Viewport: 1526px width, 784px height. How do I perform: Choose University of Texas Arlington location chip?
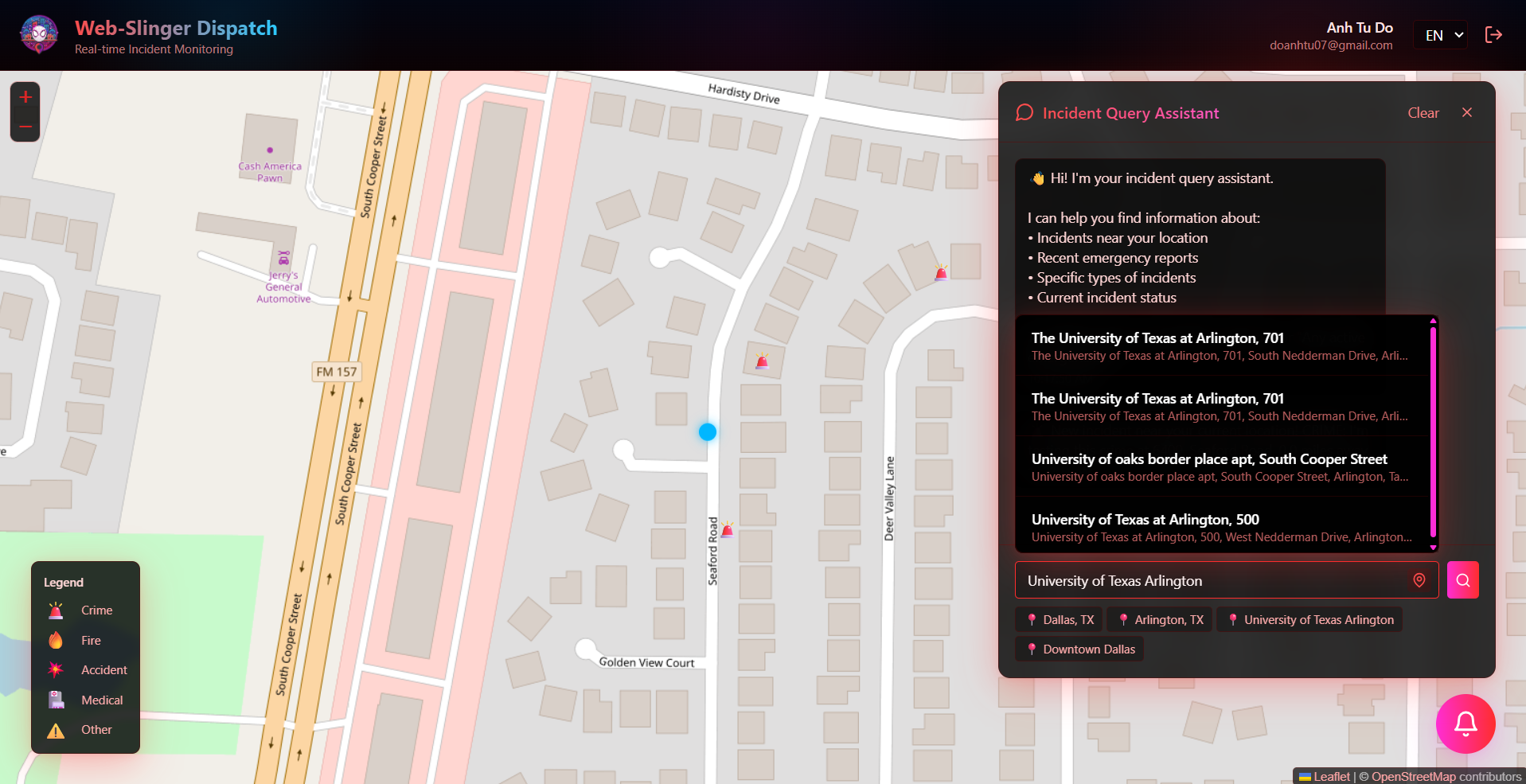(1309, 620)
